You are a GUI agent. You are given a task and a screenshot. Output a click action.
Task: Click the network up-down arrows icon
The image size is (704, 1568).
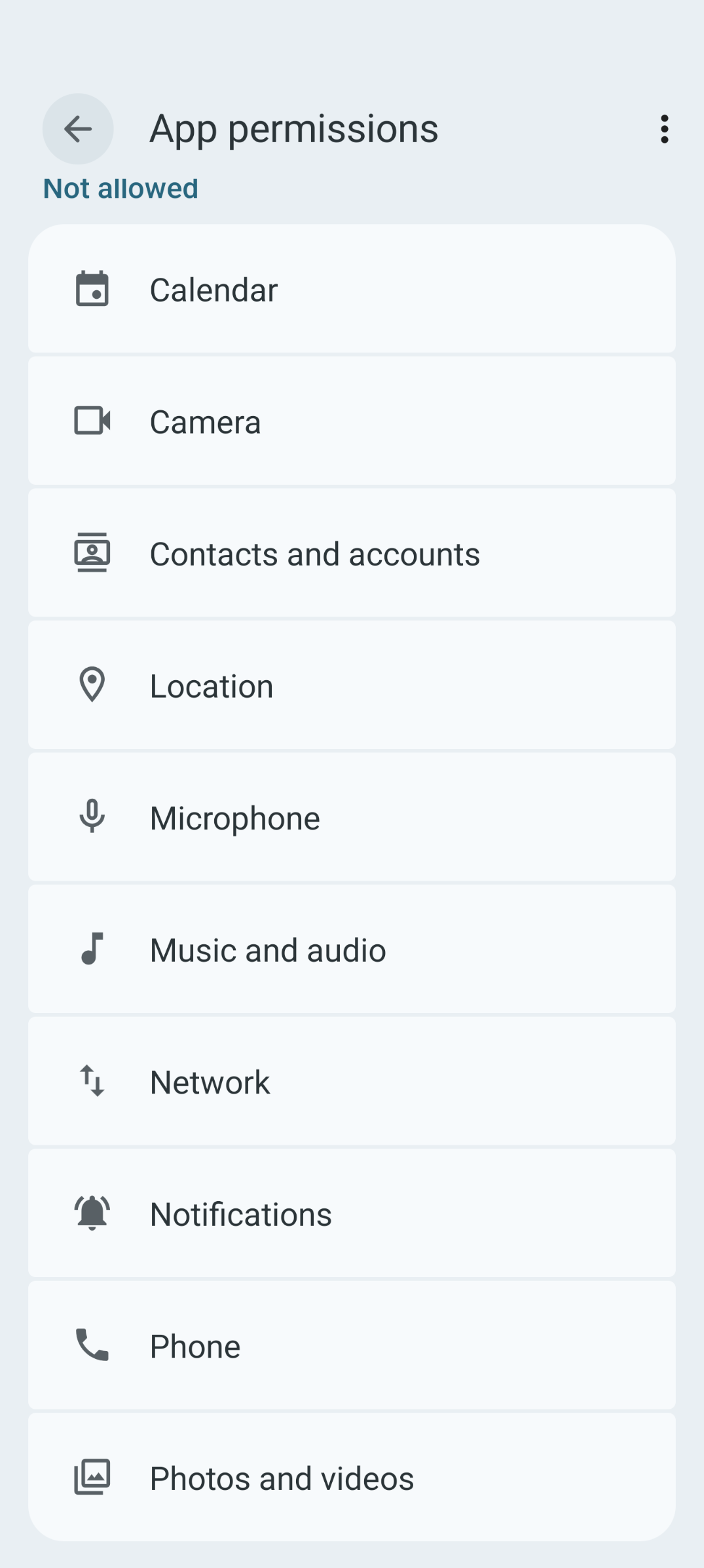tap(92, 1080)
